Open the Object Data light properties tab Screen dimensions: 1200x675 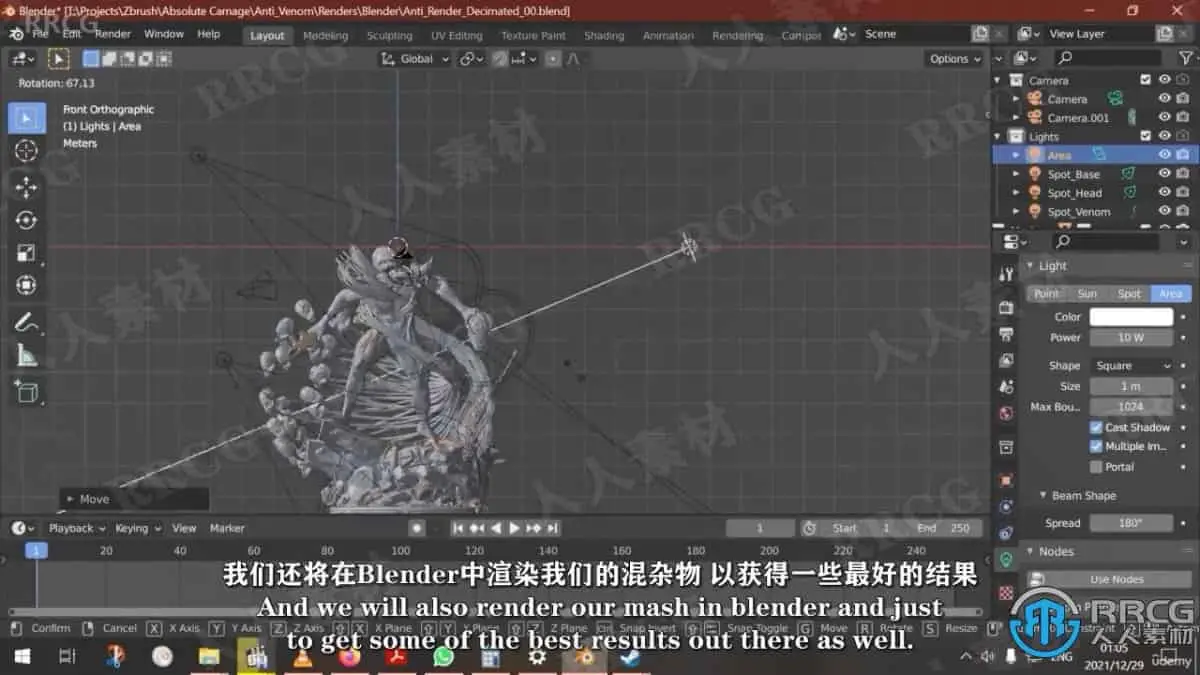click(1006, 560)
